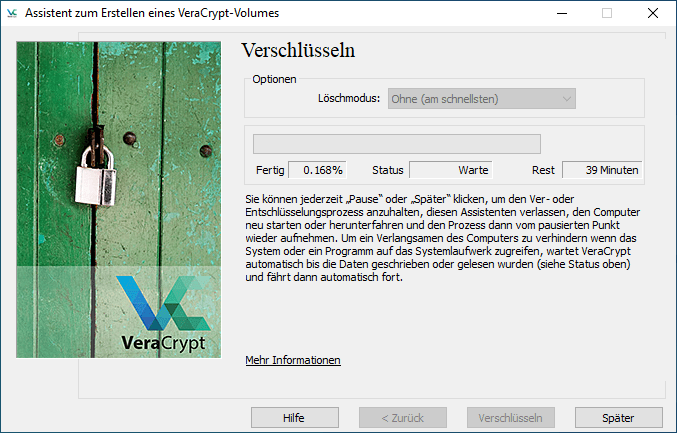Click the Später button to postpone

pos(618,418)
